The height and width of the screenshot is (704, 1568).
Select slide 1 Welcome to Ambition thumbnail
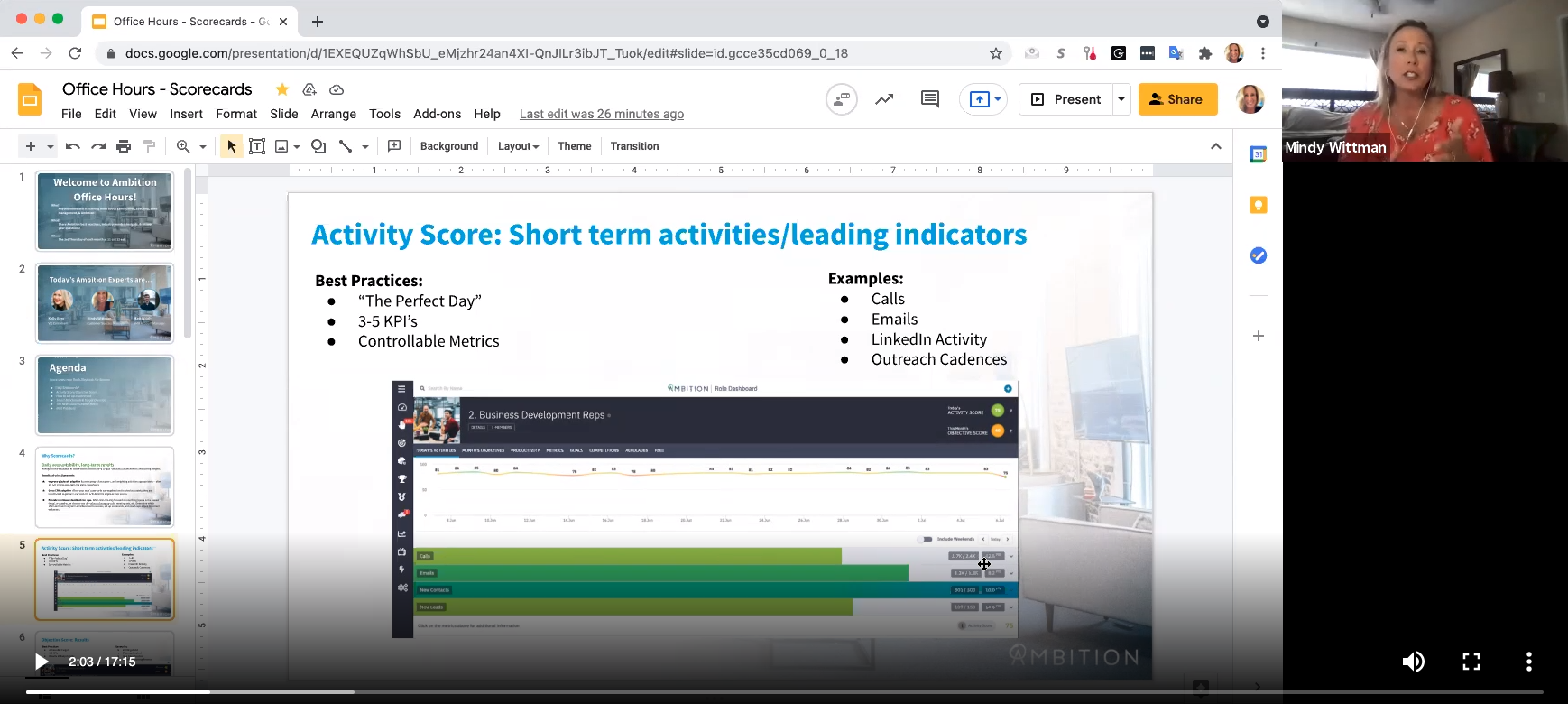(x=105, y=211)
